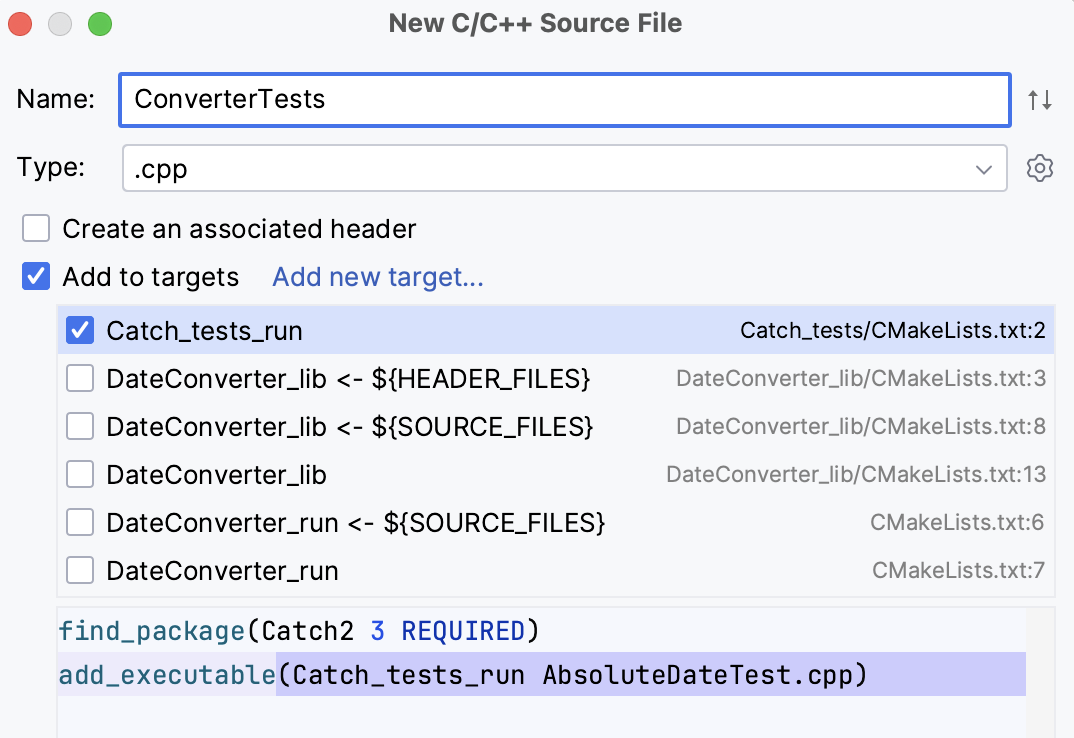Expand the .cpp file type selector

983,168
